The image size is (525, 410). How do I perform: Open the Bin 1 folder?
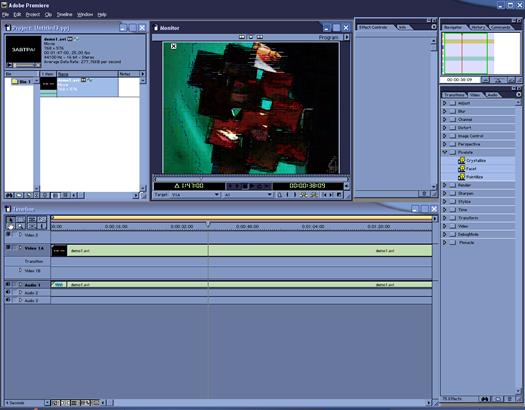pos(21,82)
